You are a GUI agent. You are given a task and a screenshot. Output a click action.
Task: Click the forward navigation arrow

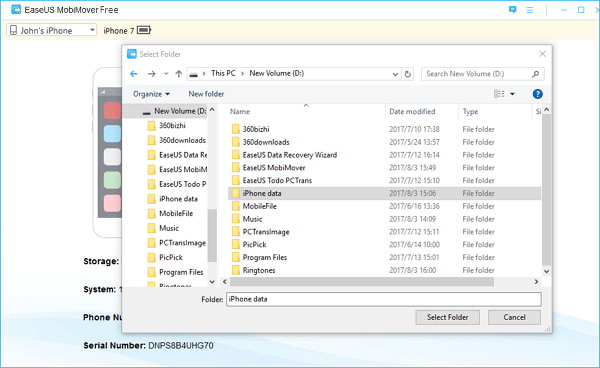point(152,74)
